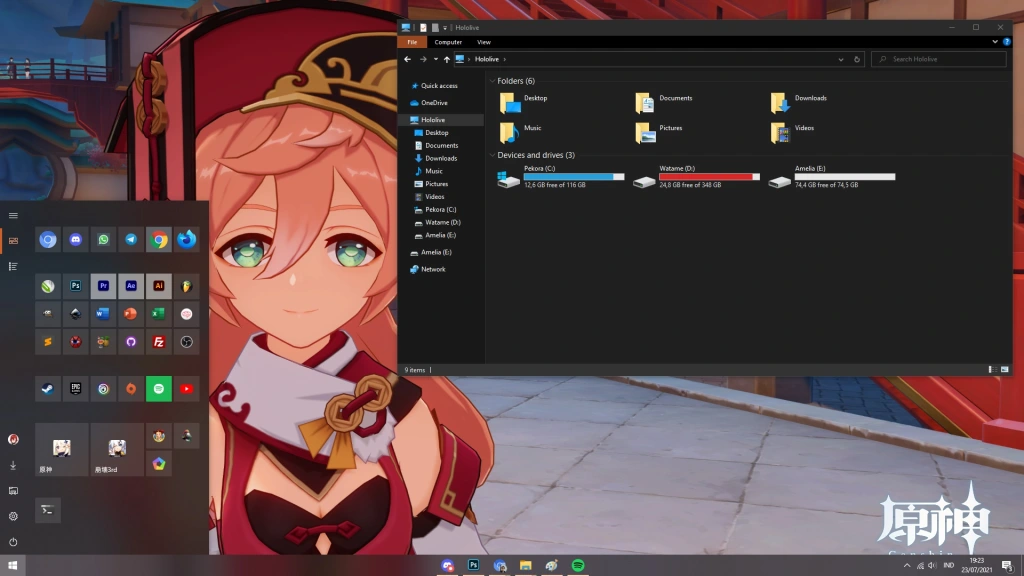Open recent locations dropdown beside forward arrow
The width and height of the screenshot is (1024, 576).
point(436,59)
